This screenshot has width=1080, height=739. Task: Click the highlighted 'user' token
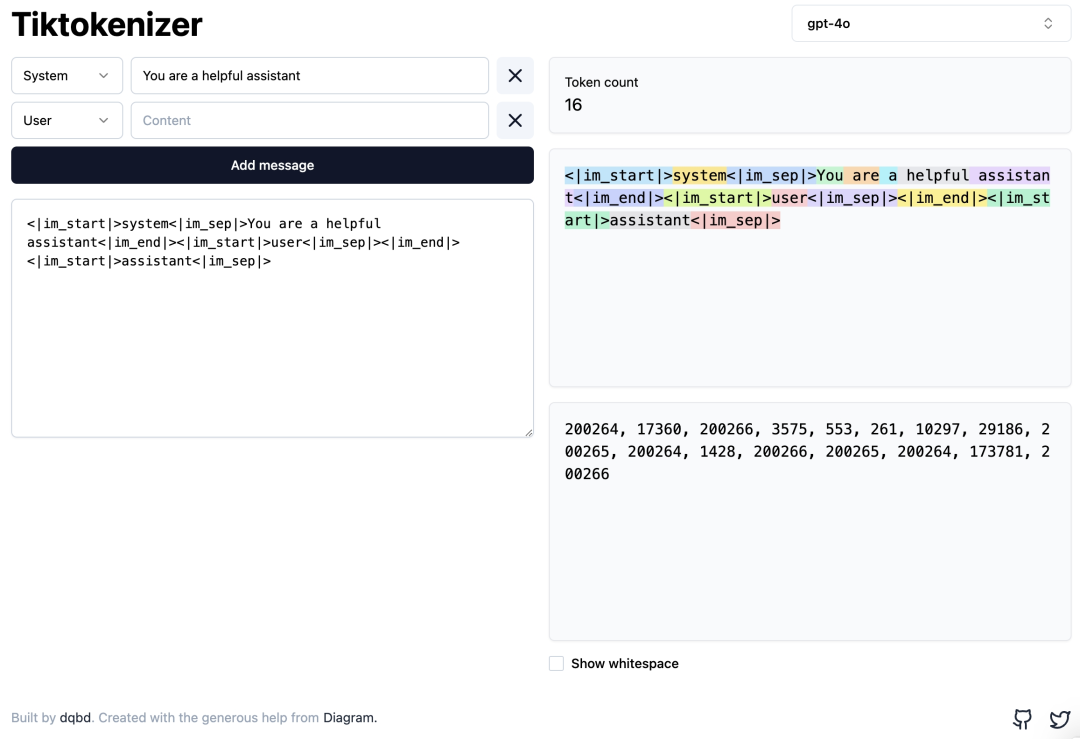(x=789, y=198)
